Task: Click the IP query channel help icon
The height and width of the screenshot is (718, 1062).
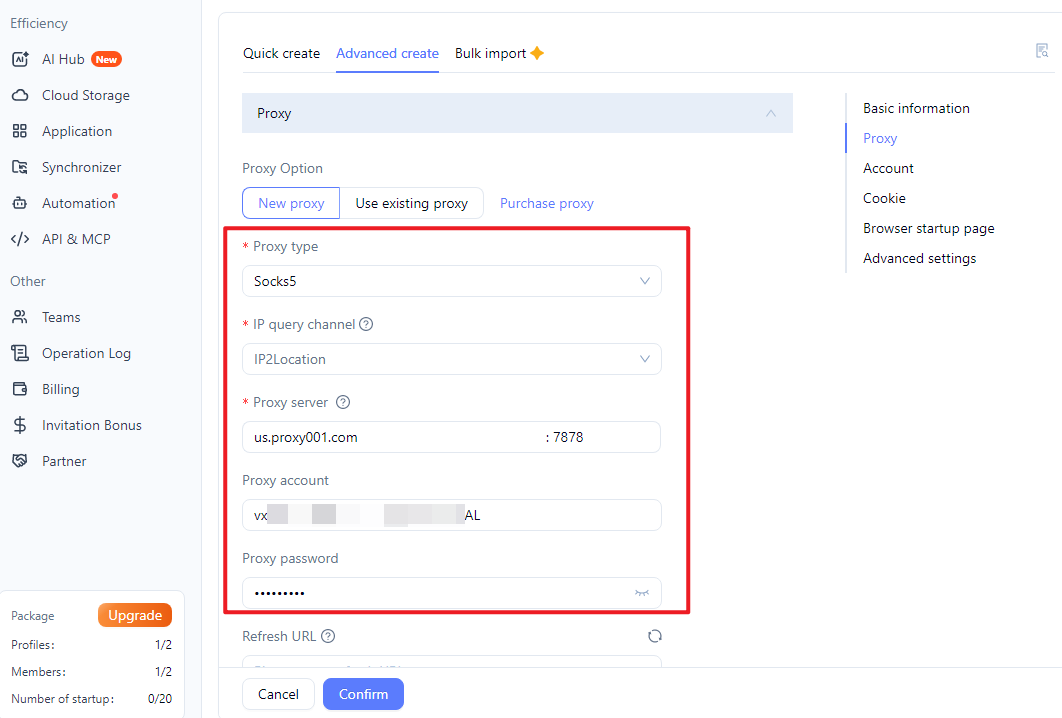Action: tap(366, 324)
